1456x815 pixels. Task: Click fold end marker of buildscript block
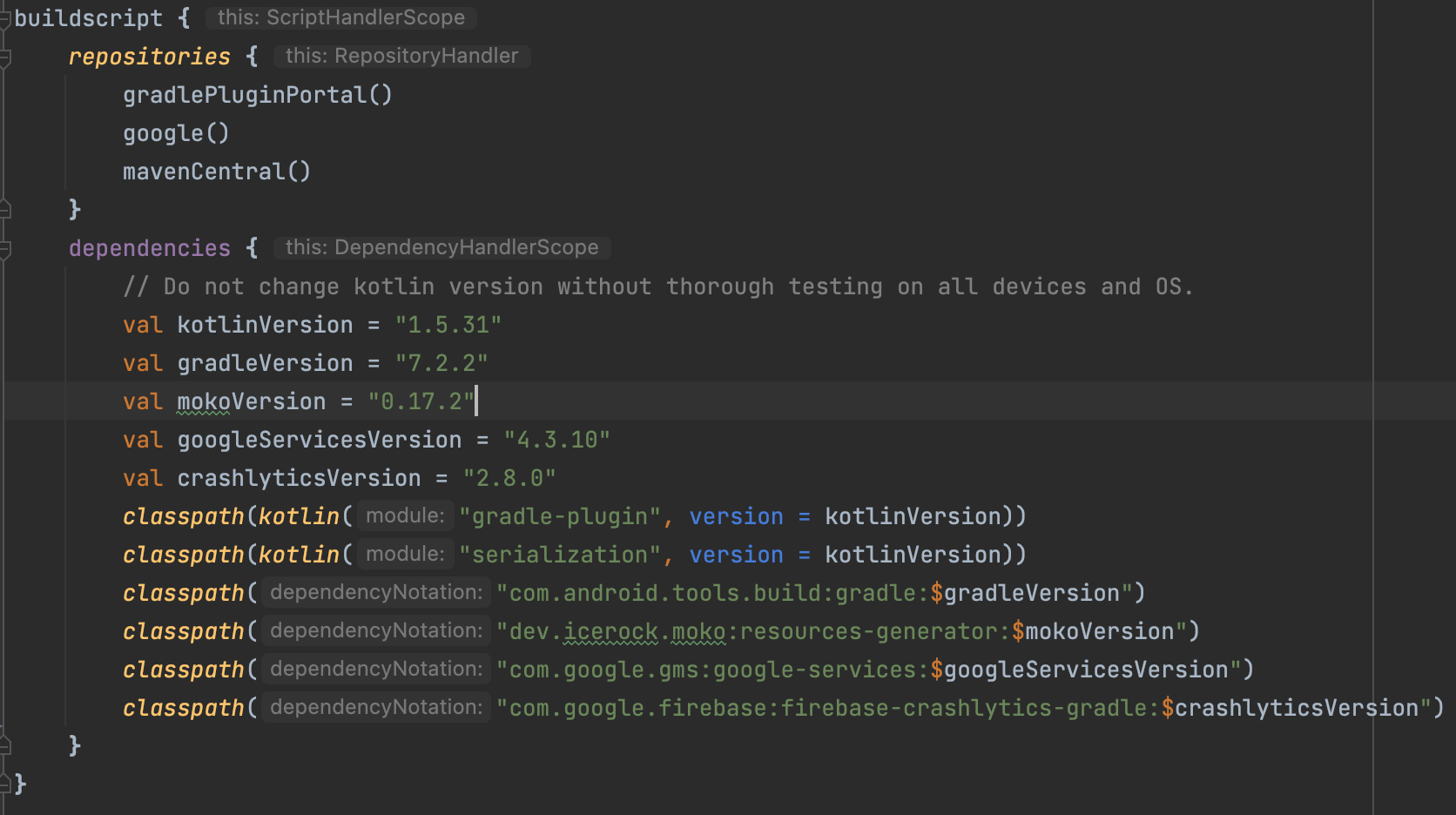(x=4, y=784)
